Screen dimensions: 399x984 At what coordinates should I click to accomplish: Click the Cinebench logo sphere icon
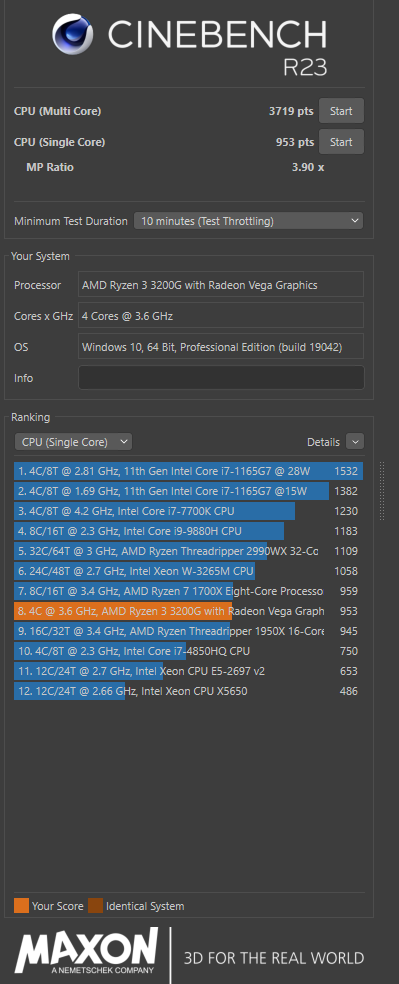[x=73, y=35]
